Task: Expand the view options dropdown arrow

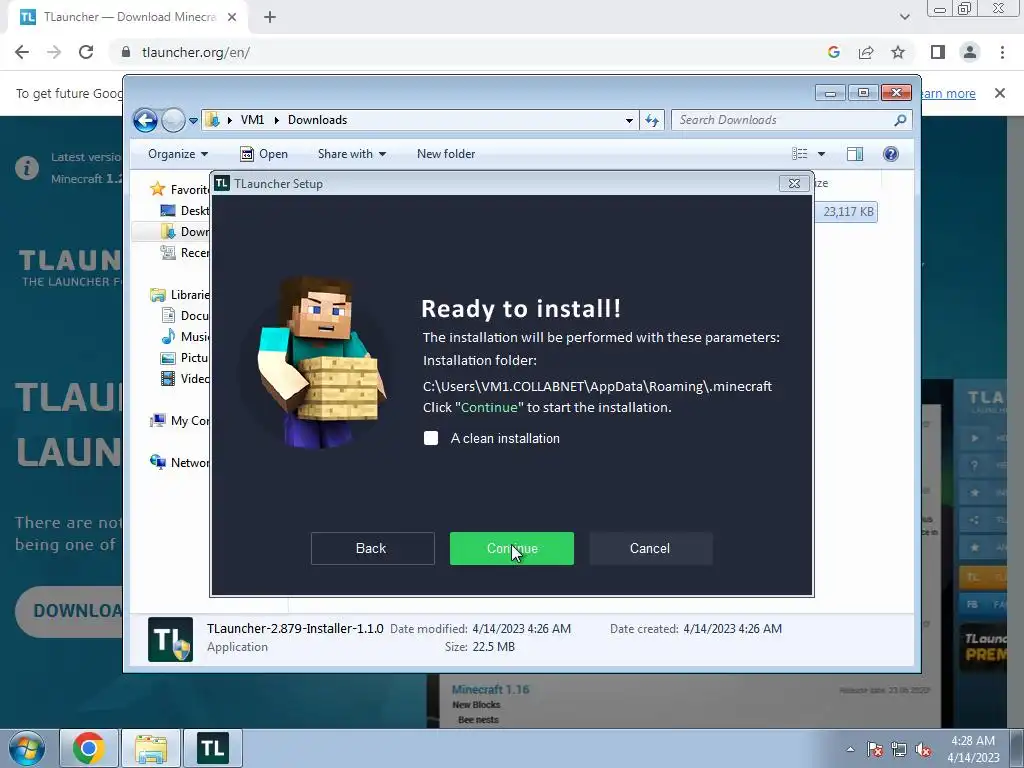Action: point(822,154)
